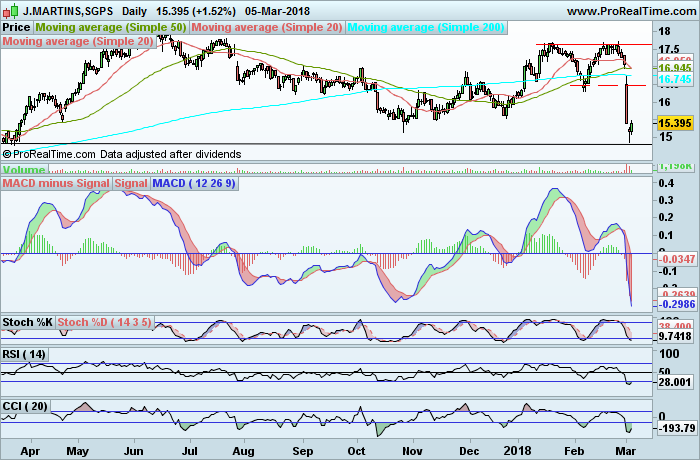The width and height of the screenshot is (700, 460).
Task: Select the Moving average (Simple 200) legend
Action: pyautogui.click(x=426, y=27)
